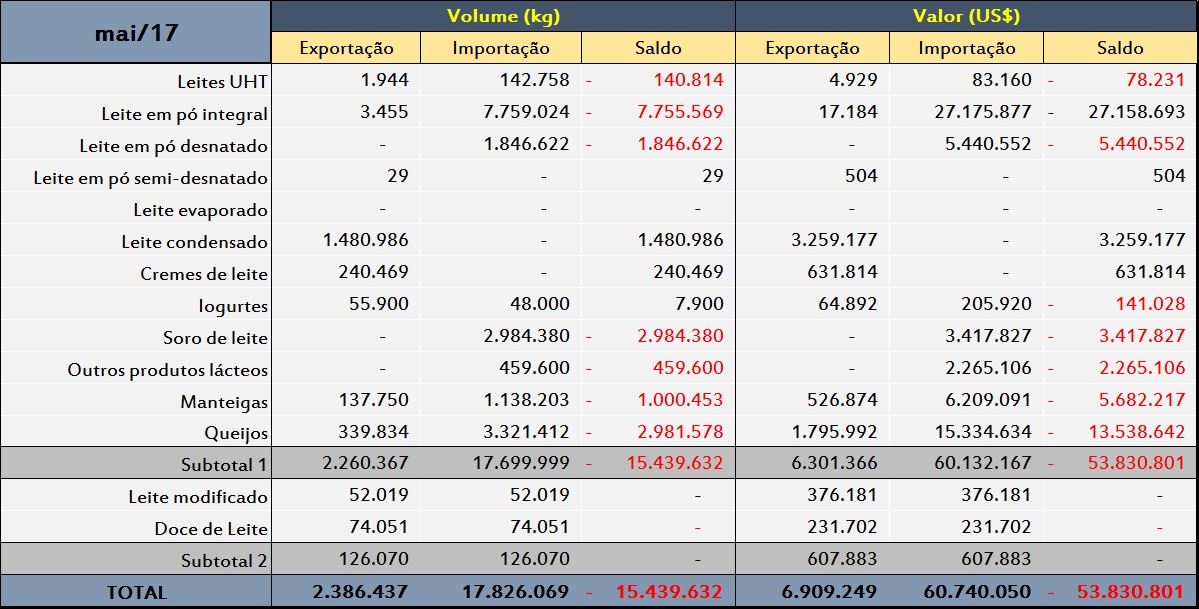Click the Saldo column header under Volume
This screenshot has width=1199, height=609.
pos(658,48)
